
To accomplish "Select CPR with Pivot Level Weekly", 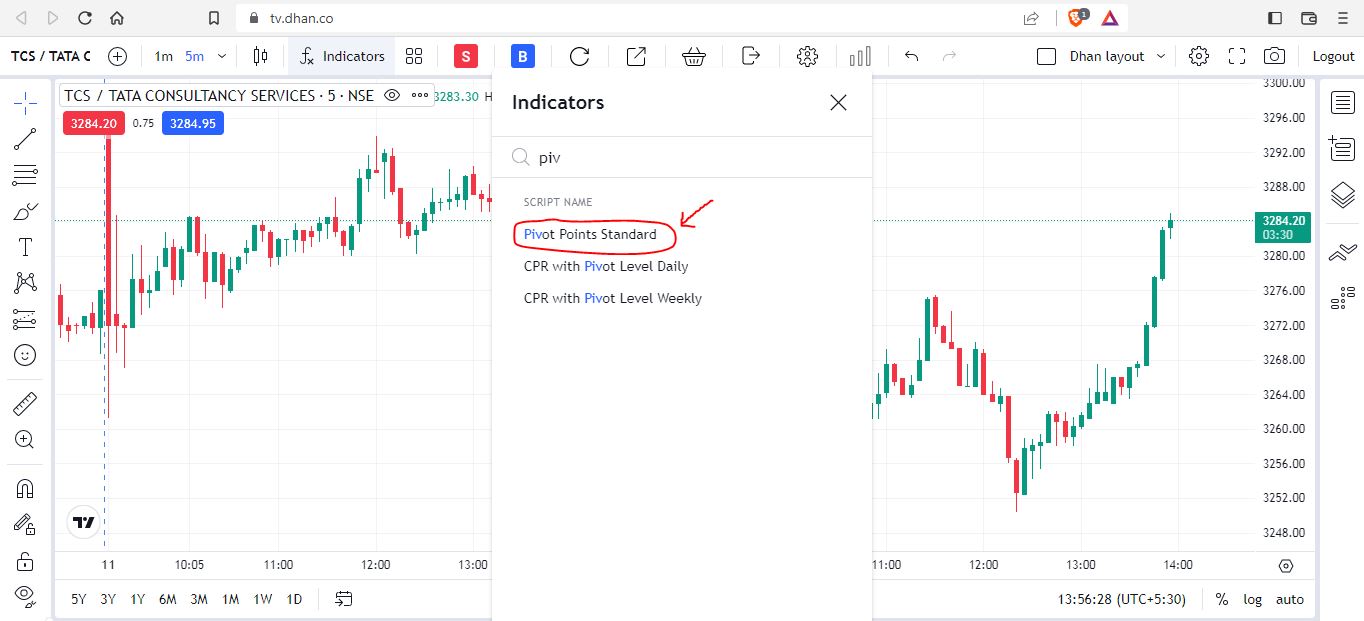I will click(x=613, y=298).
